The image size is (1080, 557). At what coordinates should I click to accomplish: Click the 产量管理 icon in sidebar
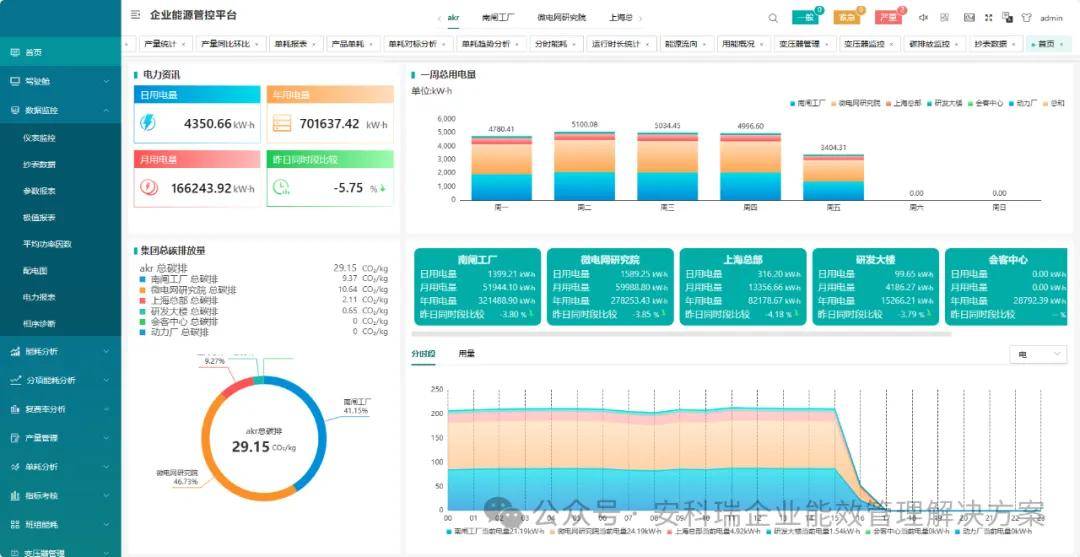[x=14, y=438]
